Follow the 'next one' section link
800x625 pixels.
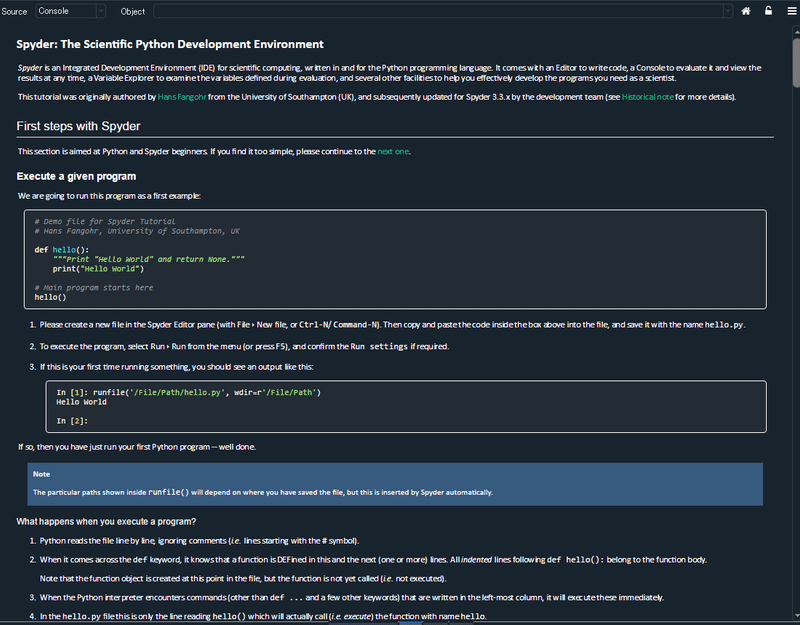click(x=393, y=152)
